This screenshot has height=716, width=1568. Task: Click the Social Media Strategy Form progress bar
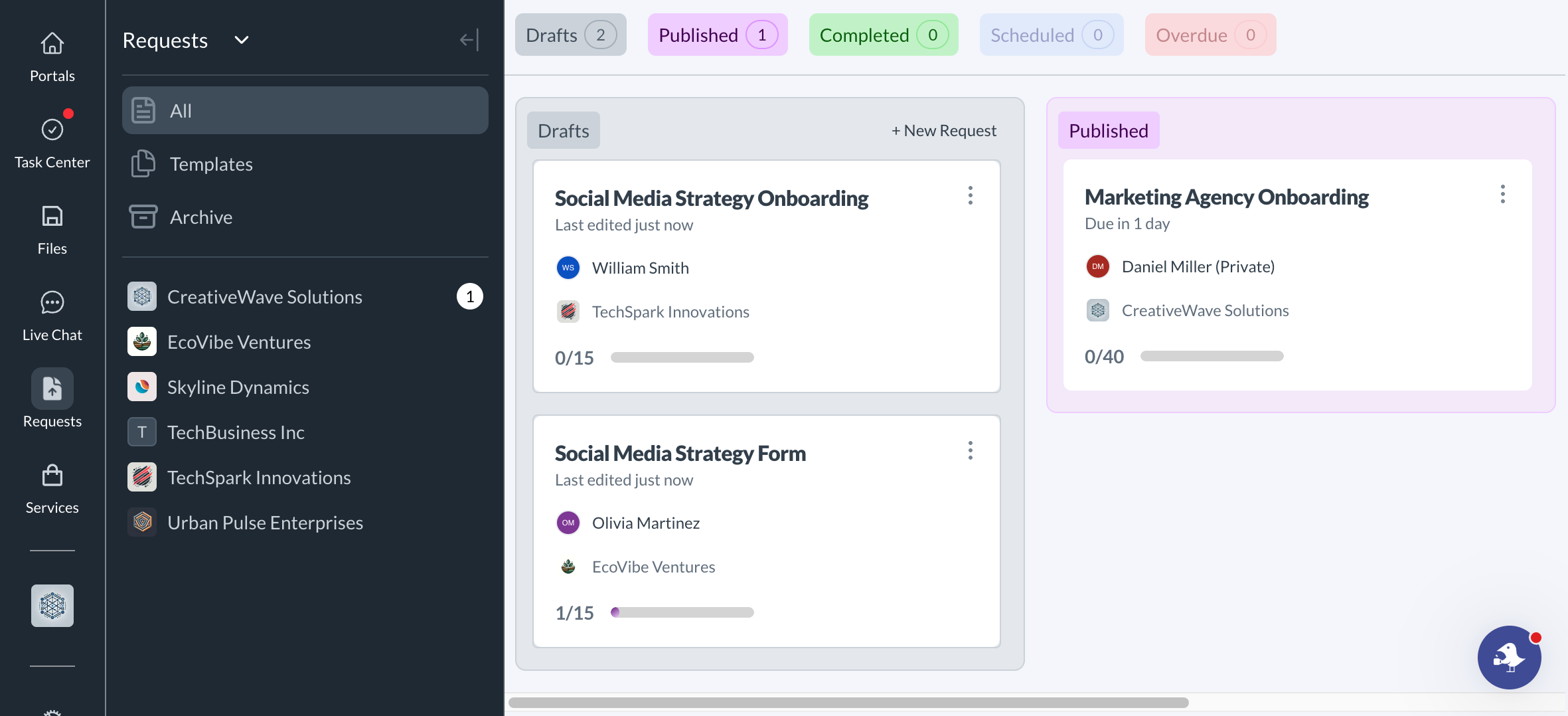tap(682, 612)
